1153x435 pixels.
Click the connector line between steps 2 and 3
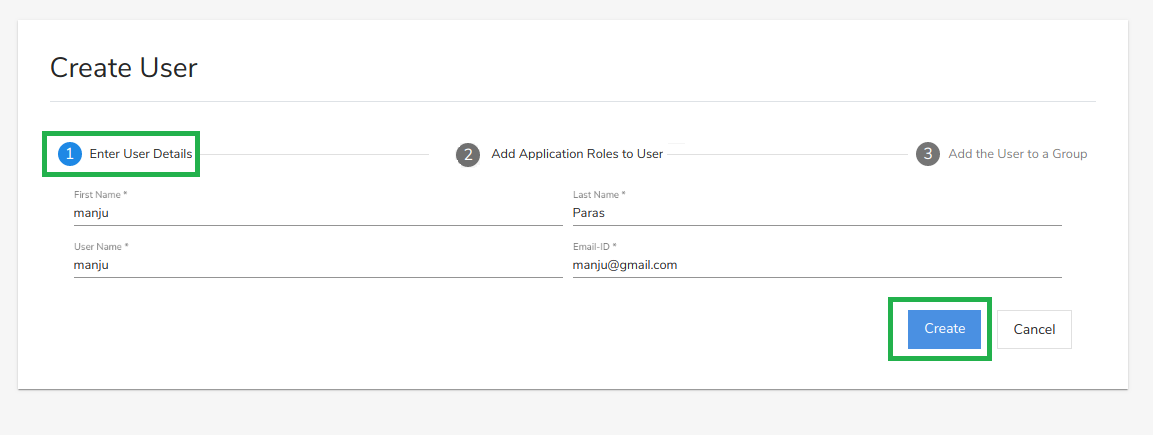[x=790, y=154]
